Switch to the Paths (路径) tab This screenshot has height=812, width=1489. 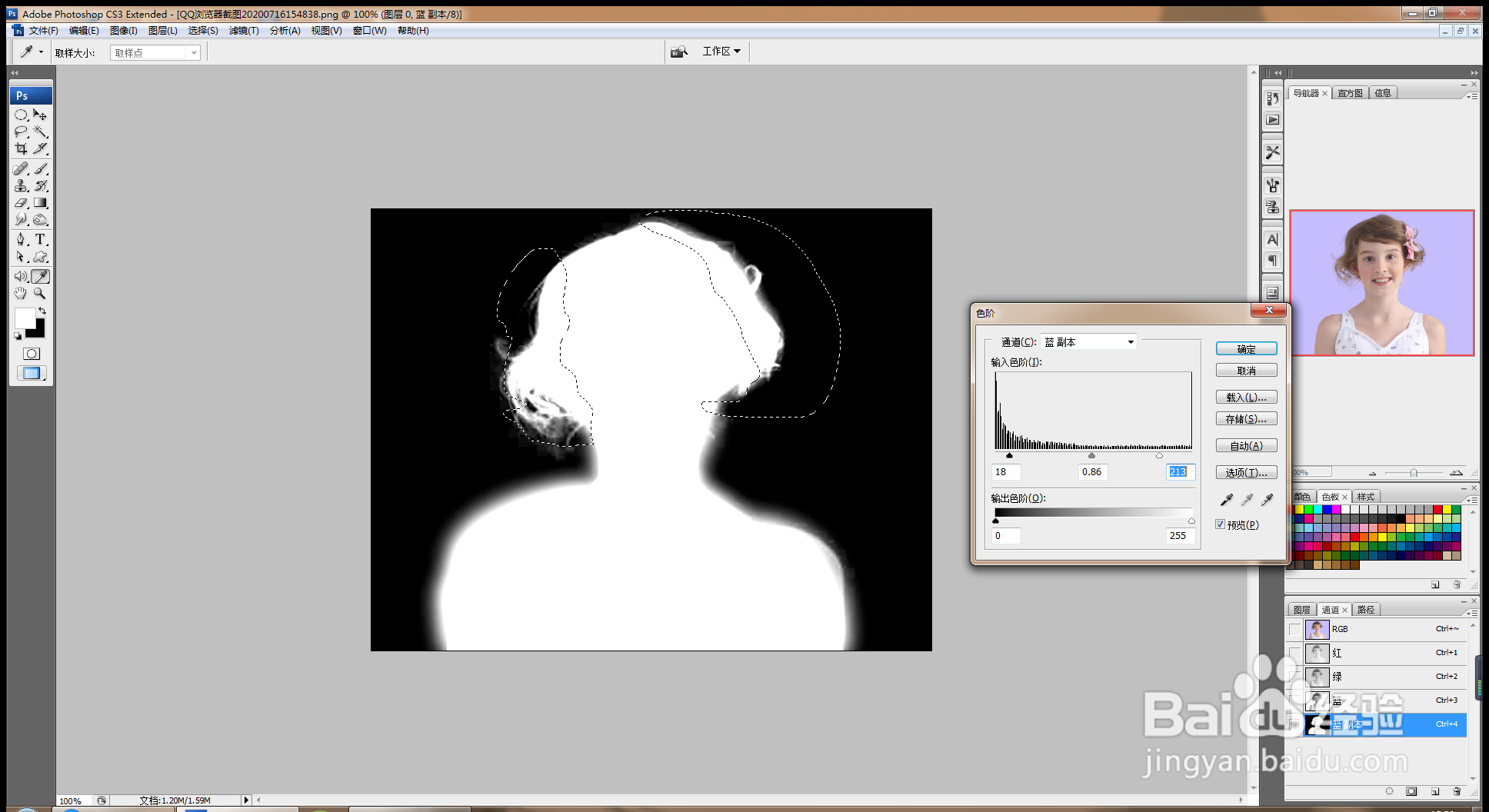1366,610
